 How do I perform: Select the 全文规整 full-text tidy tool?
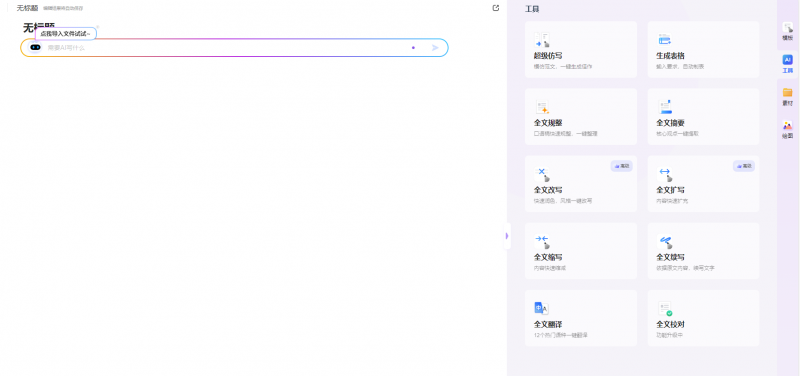pyautogui.click(x=581, y=117)
